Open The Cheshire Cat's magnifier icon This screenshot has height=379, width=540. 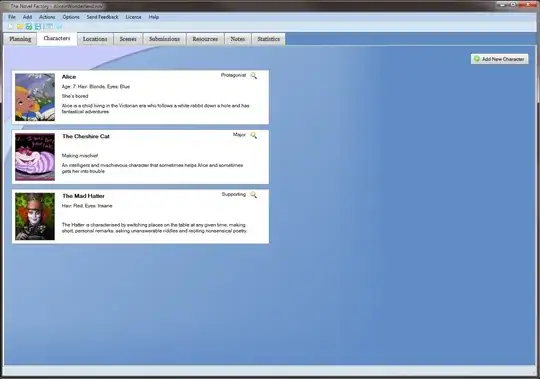pos(253,135)
